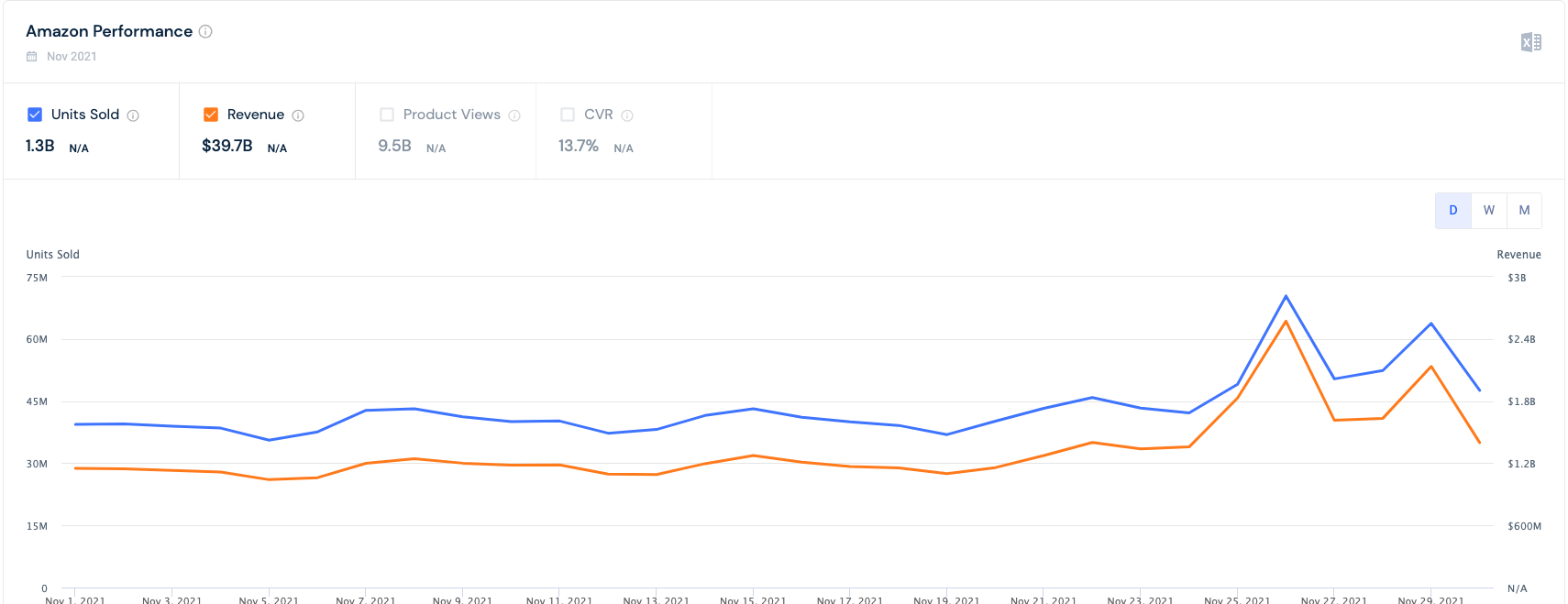Click the Units Sold metric label
Viewport: 1568px width, 604px height.
pyautogui.click(x=85, y=115)
